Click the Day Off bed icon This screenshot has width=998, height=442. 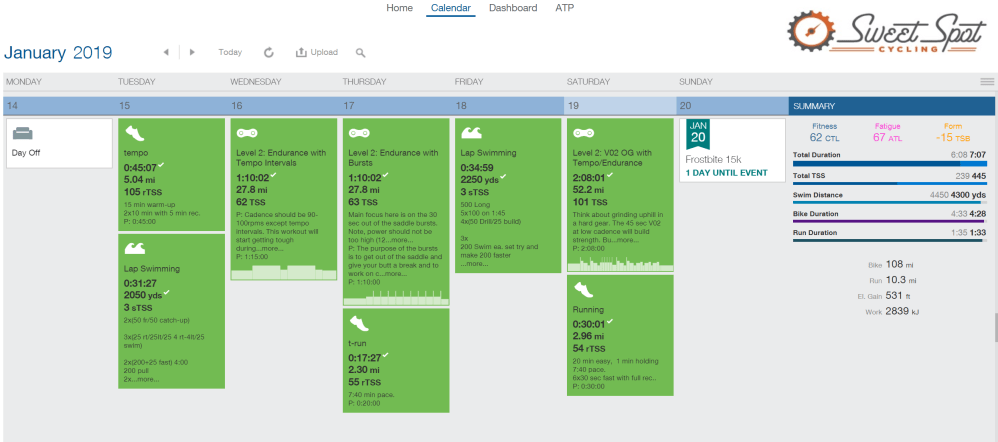click(23, 133)
